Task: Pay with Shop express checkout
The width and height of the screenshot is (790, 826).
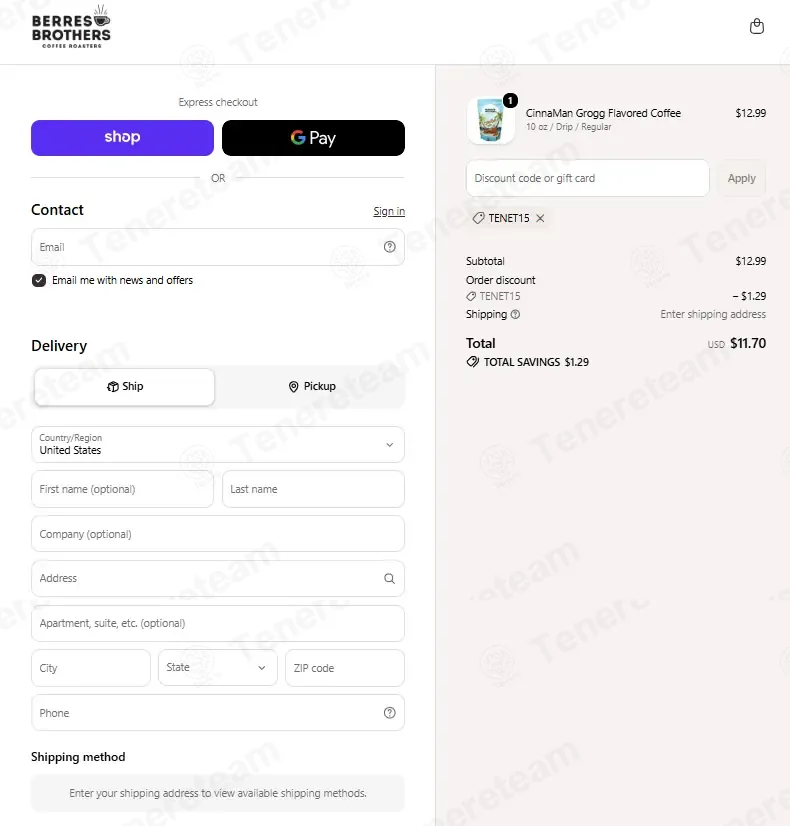Action: point(122,138)
